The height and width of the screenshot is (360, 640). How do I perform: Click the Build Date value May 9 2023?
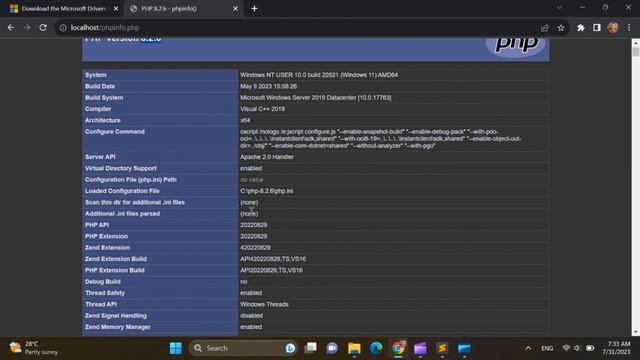pos(268,87)
